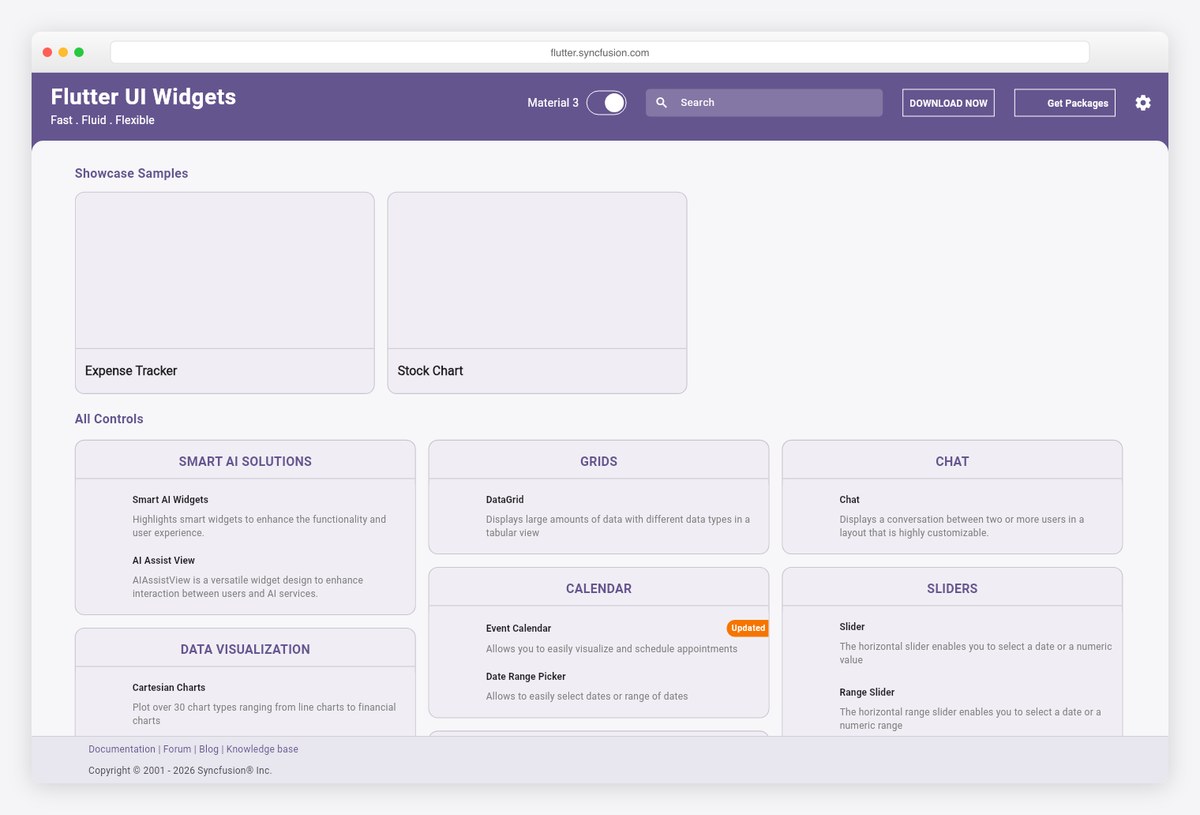The height and width of the screenshot is (815, 1200).
Task: Click the 'Allows to easily select dates' description
Action: pos(587,696)
